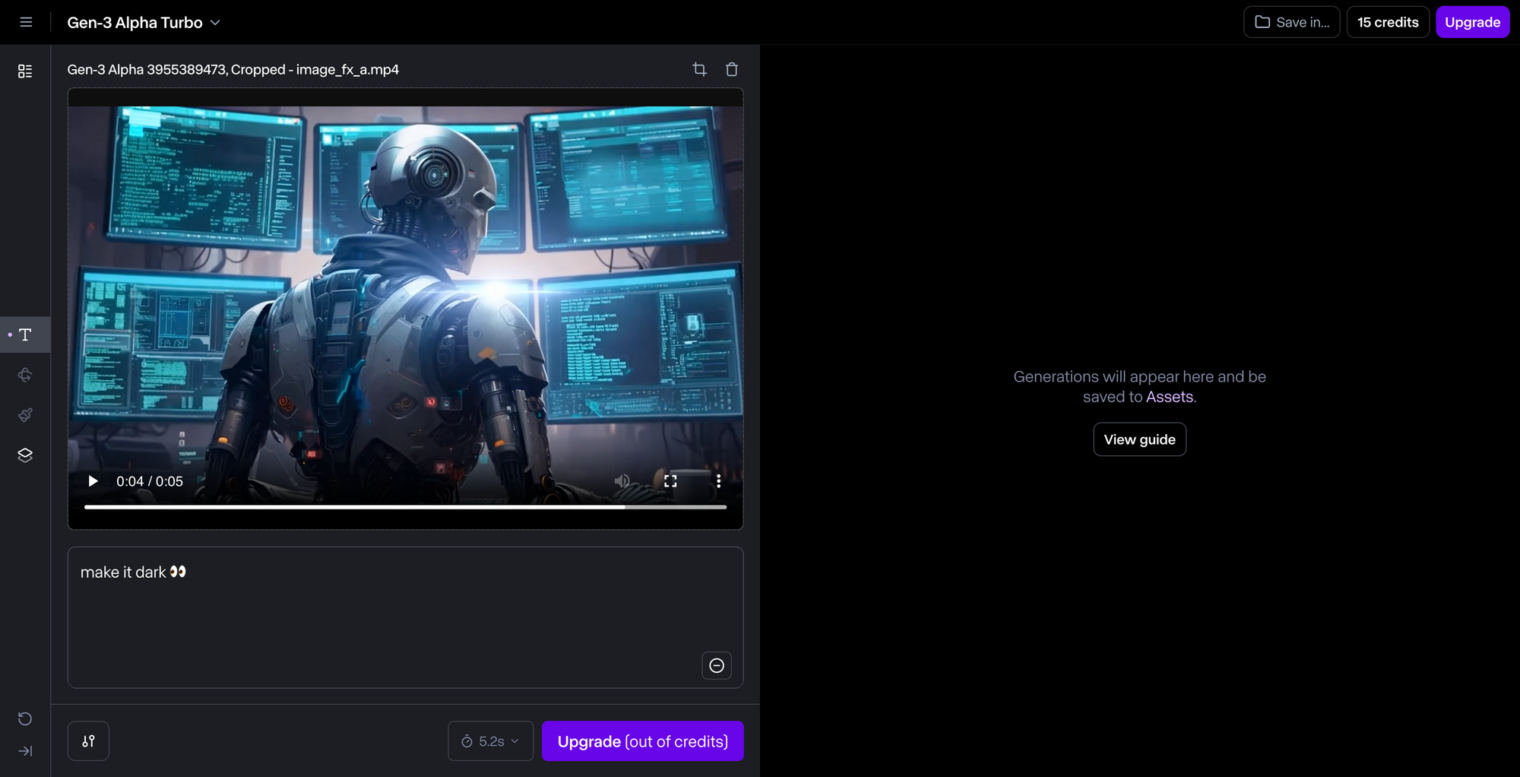Click the View guide button

[1139, 439]
